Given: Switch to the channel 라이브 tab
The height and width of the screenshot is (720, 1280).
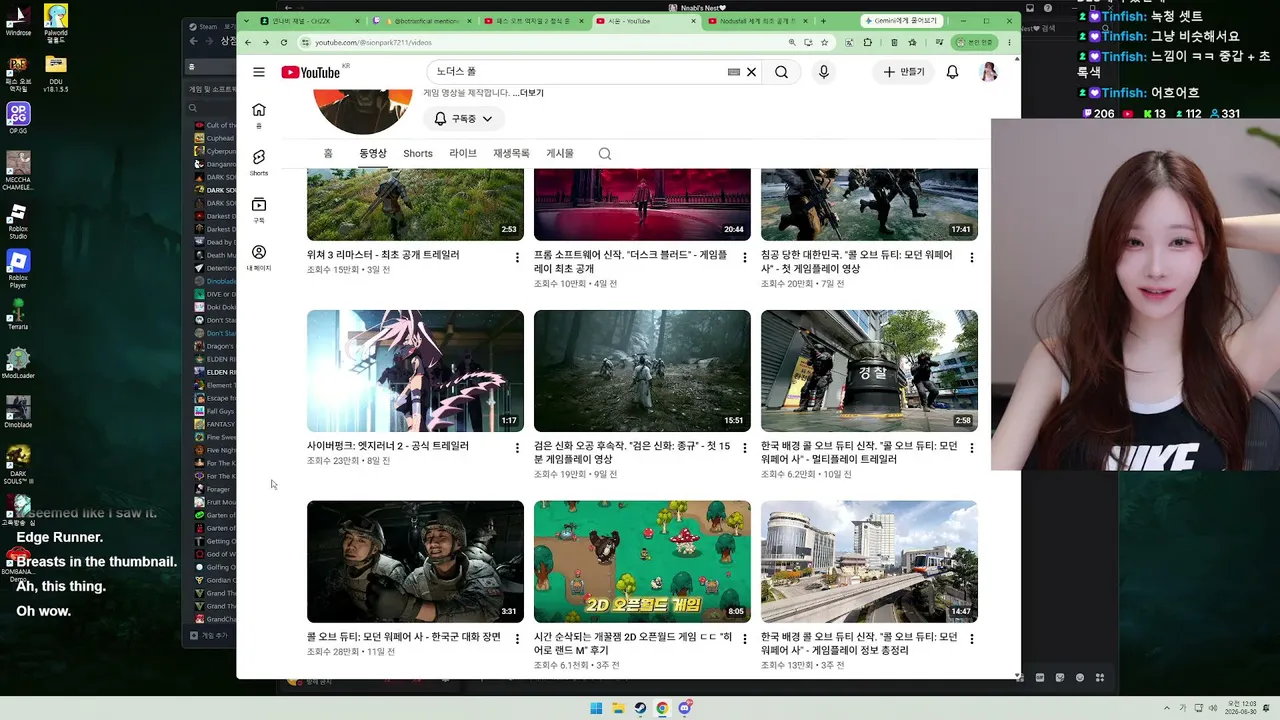Looking at the screenshot, I should pos(463,153).
